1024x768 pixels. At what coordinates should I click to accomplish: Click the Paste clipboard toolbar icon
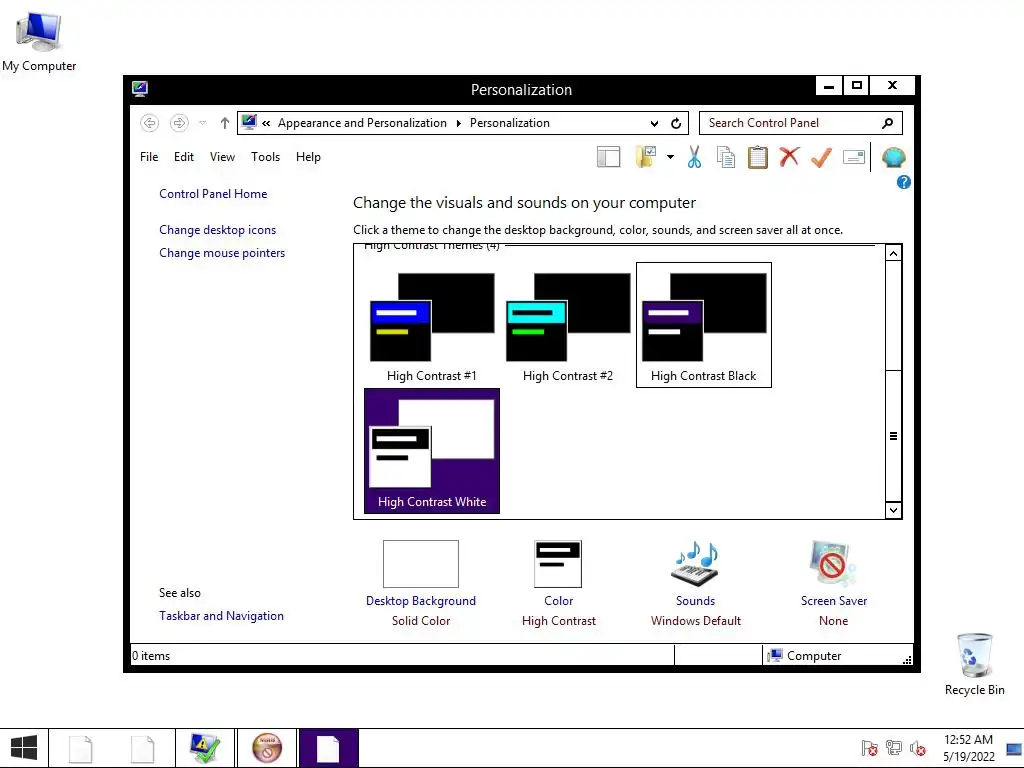(758, 157)
